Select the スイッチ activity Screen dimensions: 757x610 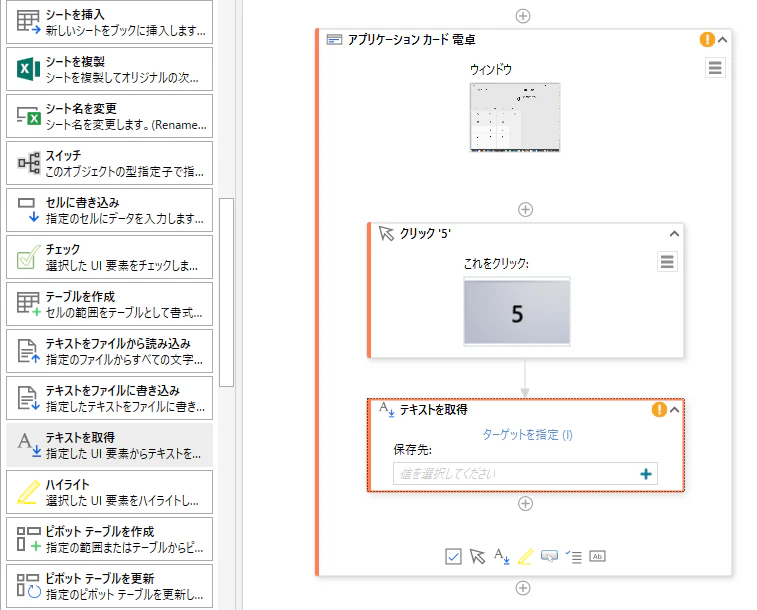coord(109,163)
